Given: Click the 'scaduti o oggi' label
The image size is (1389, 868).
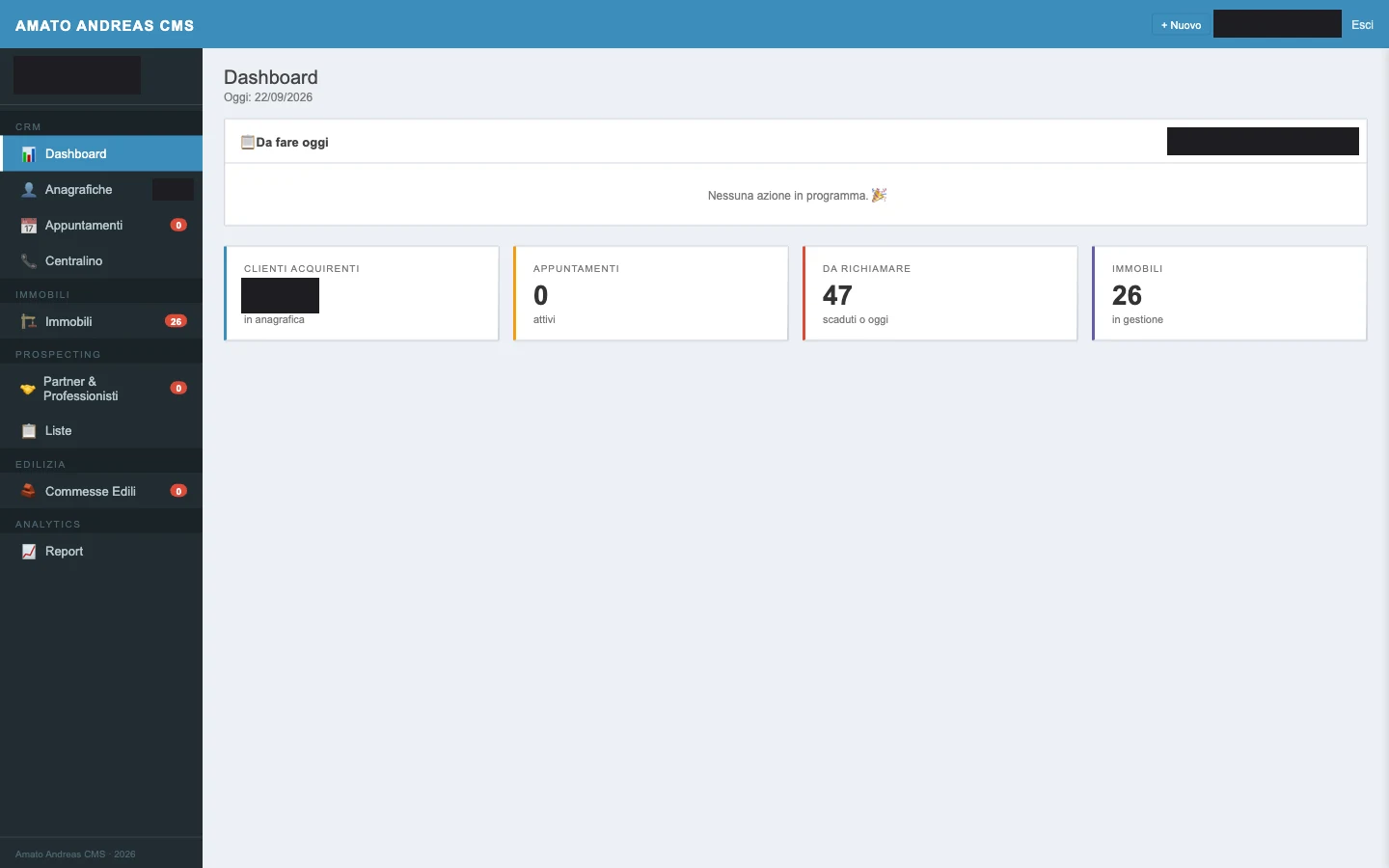Looking at the screenshot, I should (x=856, y=319).
